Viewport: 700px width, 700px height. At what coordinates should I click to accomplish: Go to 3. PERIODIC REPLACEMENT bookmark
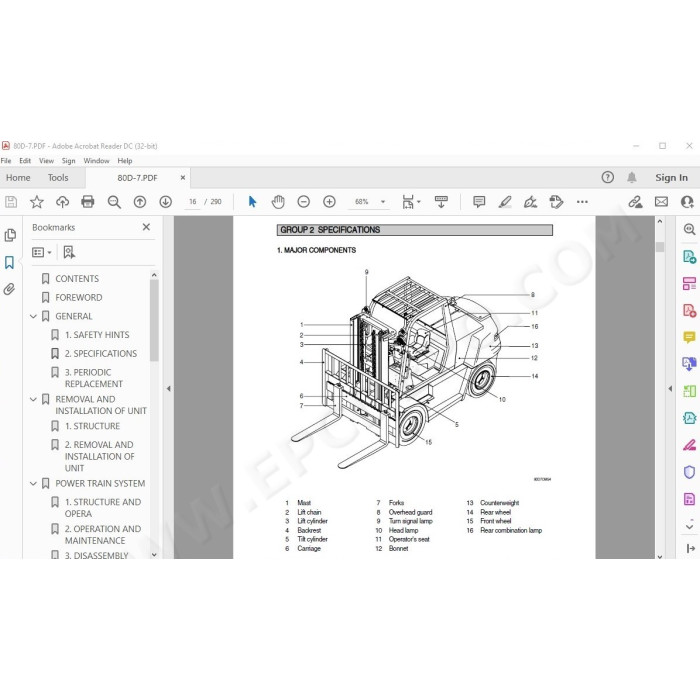94,379
